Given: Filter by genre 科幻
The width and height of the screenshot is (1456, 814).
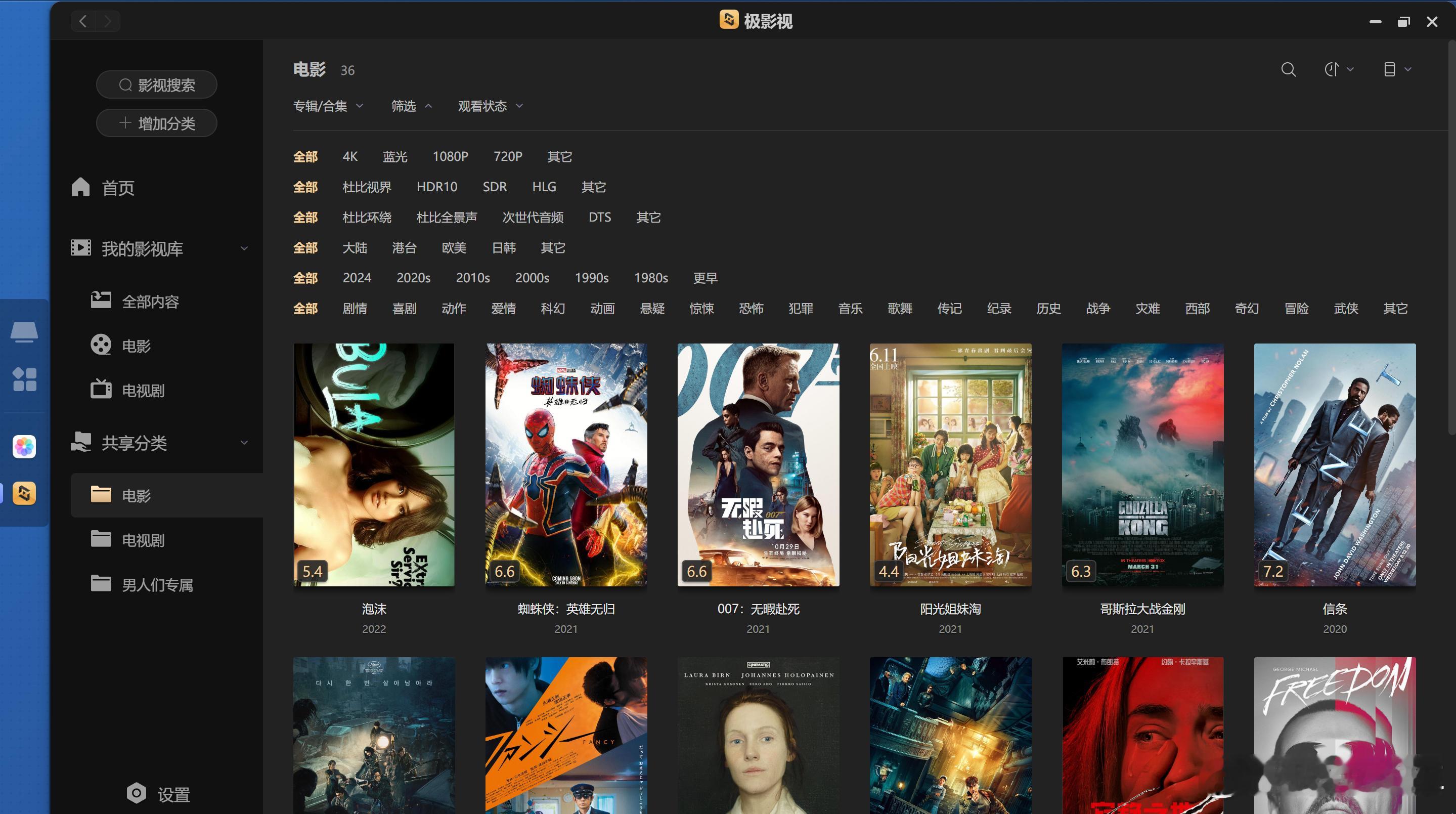Looking at the screenshot, I should 553,309.
